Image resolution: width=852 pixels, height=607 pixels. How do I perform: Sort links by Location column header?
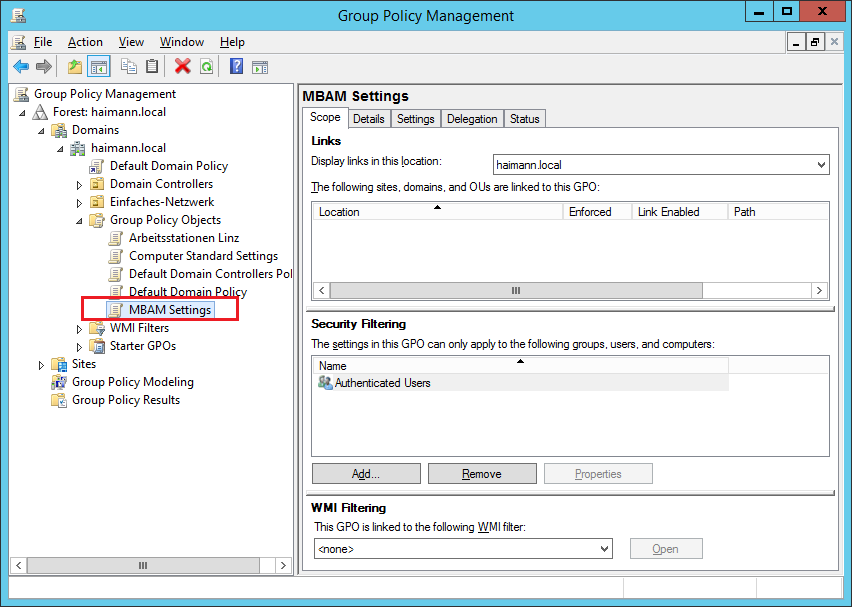pyautogui.click(x=437, y=212)
